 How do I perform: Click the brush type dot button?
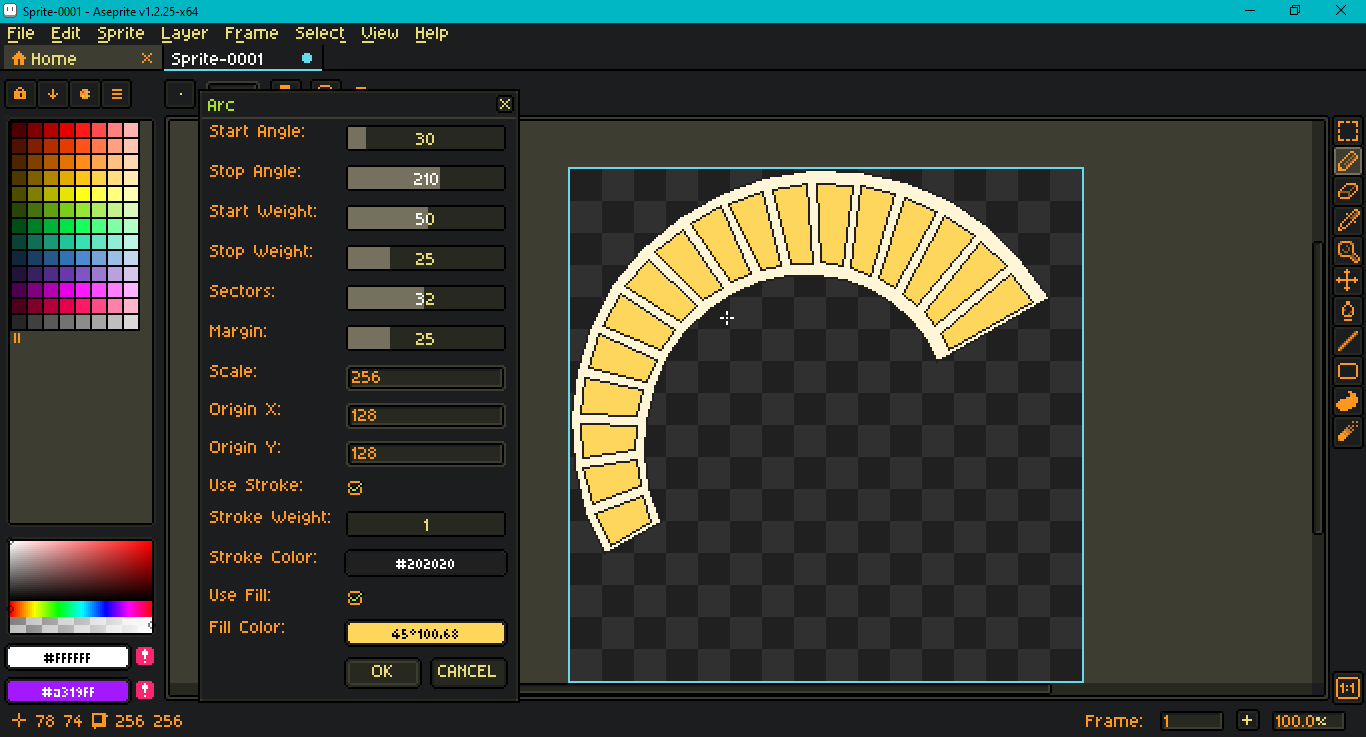[x=180, y=94]
